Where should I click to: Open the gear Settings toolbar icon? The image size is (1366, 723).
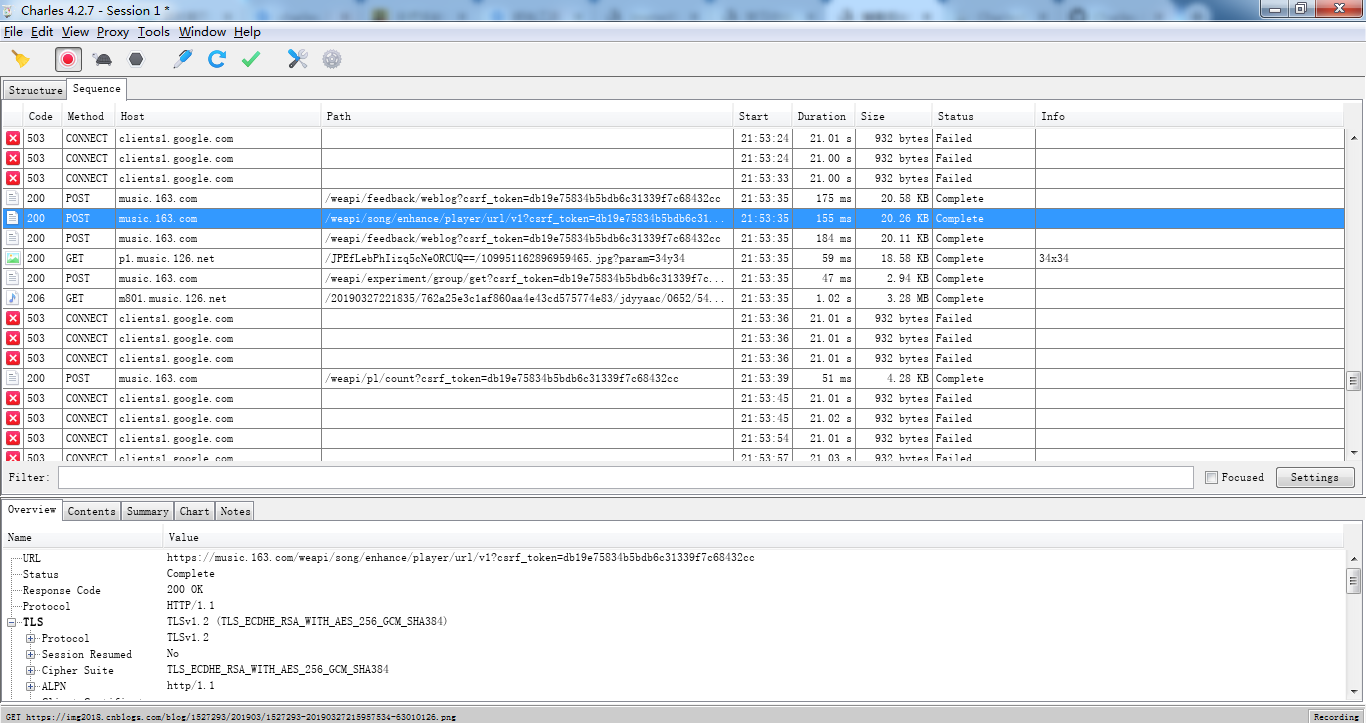pos(332,59)
